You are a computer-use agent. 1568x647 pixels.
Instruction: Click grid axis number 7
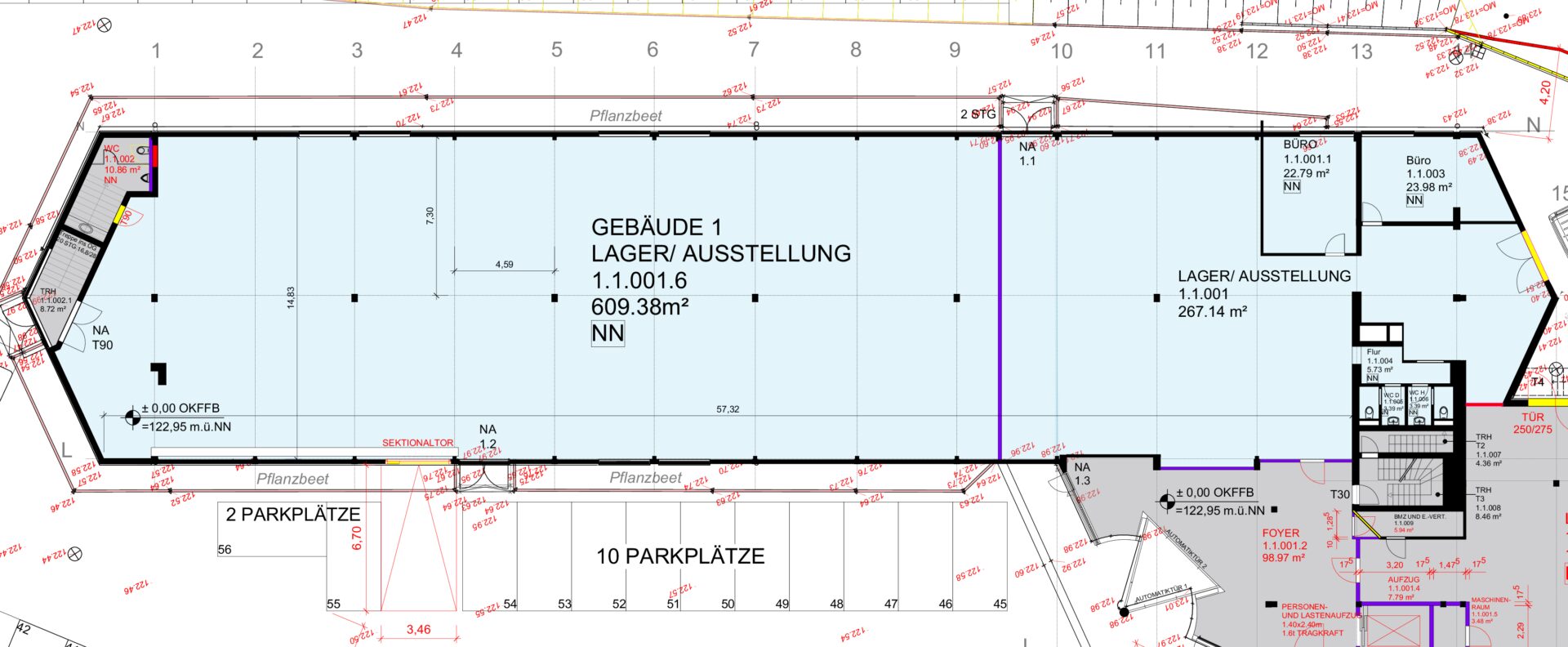pyautogui.click(x=753, y=50)
